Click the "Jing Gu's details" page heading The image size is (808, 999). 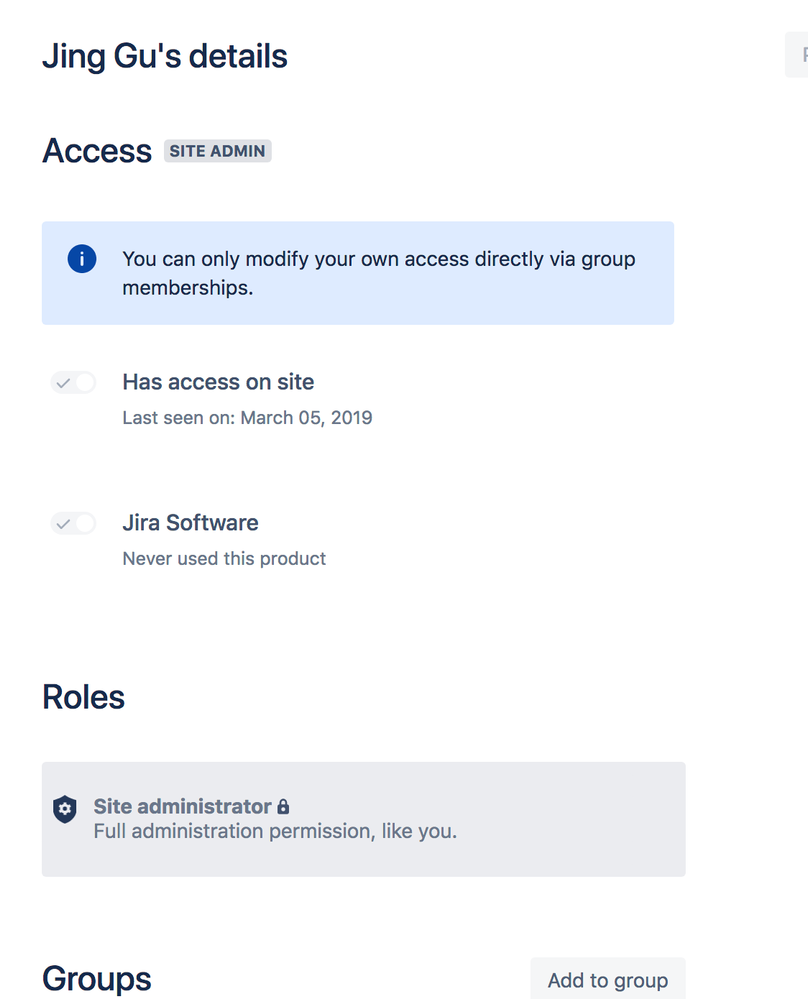164,56
